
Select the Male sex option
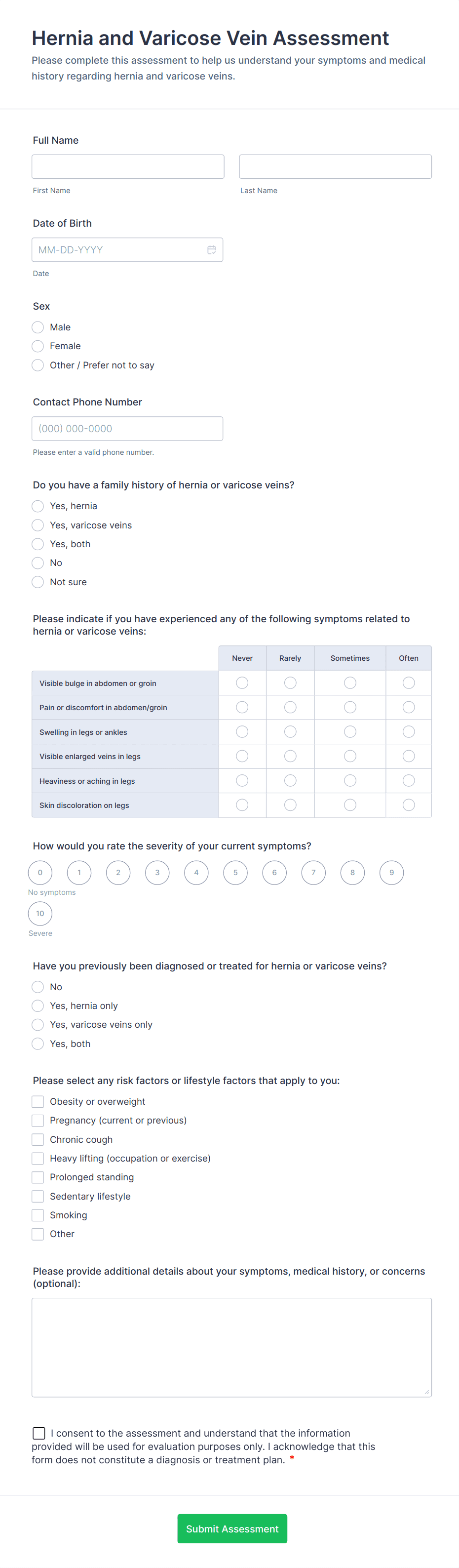pos(37,327)
